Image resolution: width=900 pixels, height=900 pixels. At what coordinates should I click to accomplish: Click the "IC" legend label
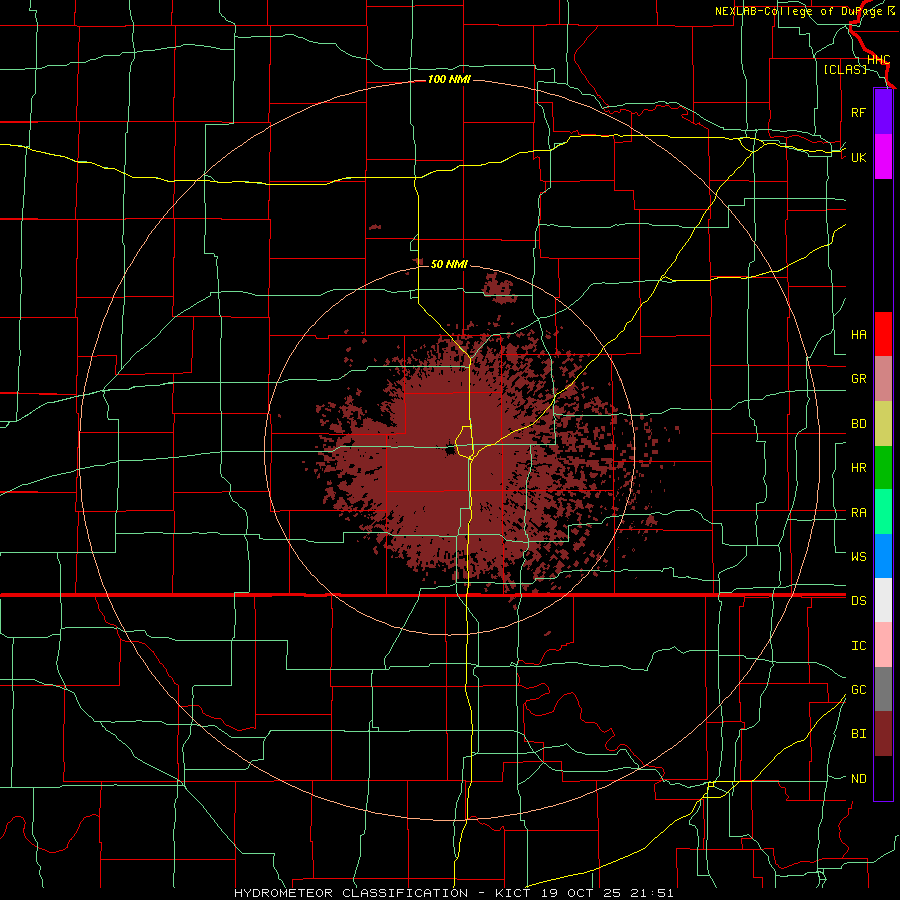[859, 646]
